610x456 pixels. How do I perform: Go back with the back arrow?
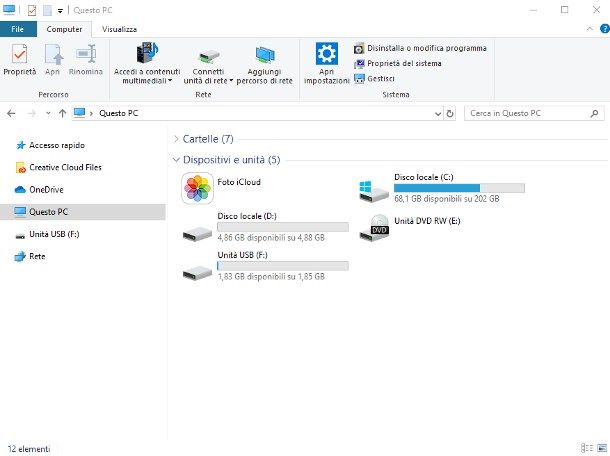pyautogui.click(x=11, y=114)
